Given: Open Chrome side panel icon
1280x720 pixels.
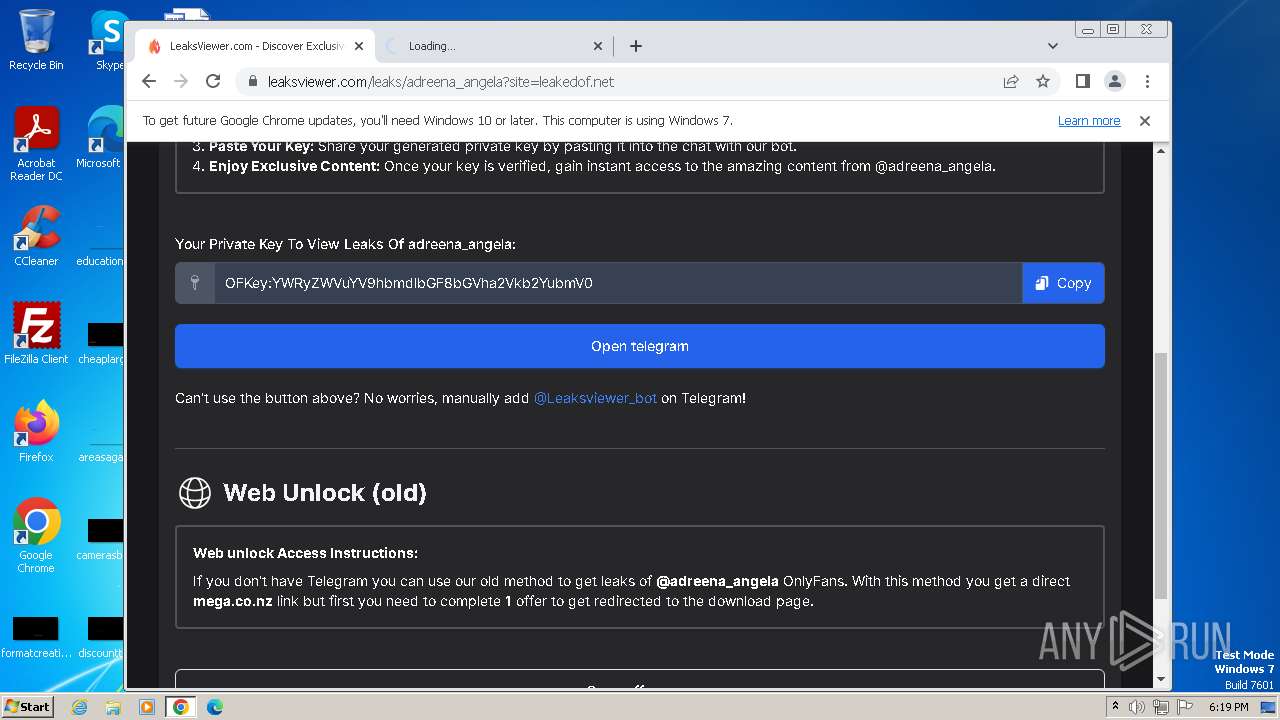Looking at the screenshot, I should [x=1082, y=82].
